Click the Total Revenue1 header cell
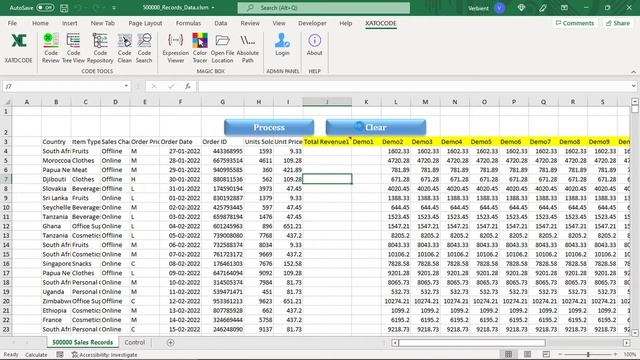This screenshot has width=640, height=360. [x=327, y=142]
